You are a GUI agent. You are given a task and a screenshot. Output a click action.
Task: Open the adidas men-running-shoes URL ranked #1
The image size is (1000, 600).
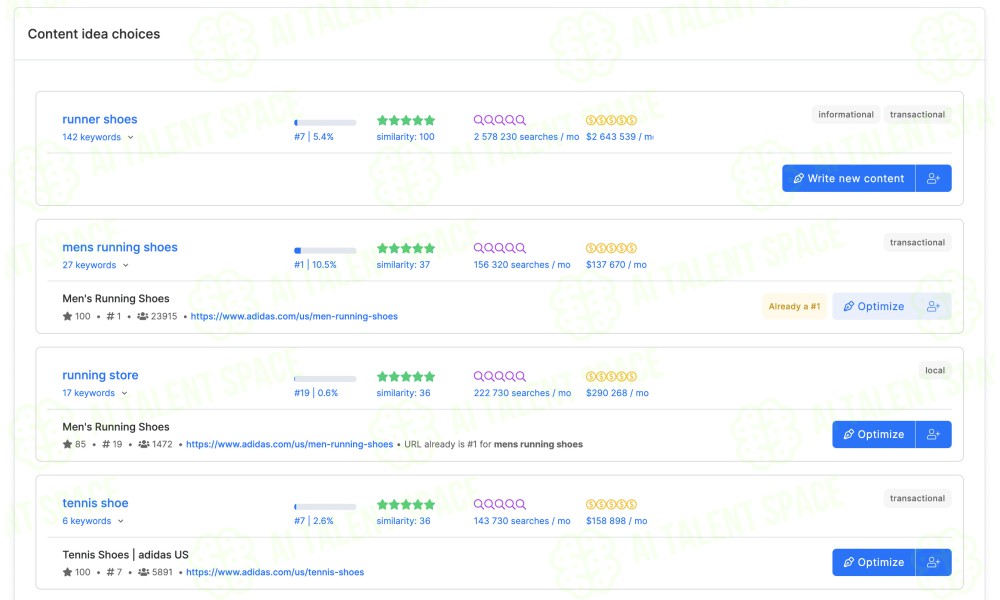[294, 316]
